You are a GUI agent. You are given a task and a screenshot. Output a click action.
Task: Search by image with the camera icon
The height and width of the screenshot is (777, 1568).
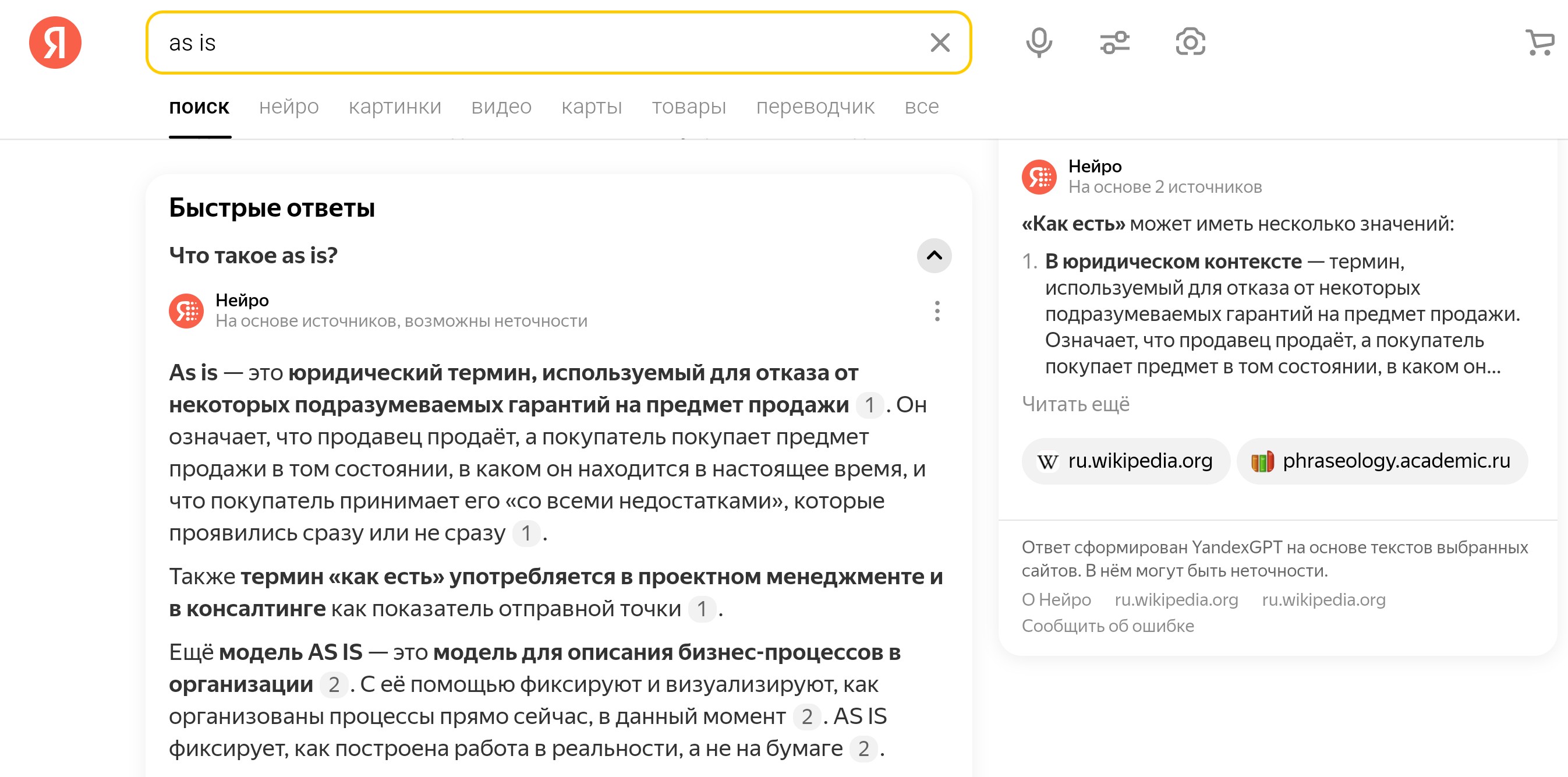pos(1190,43)
